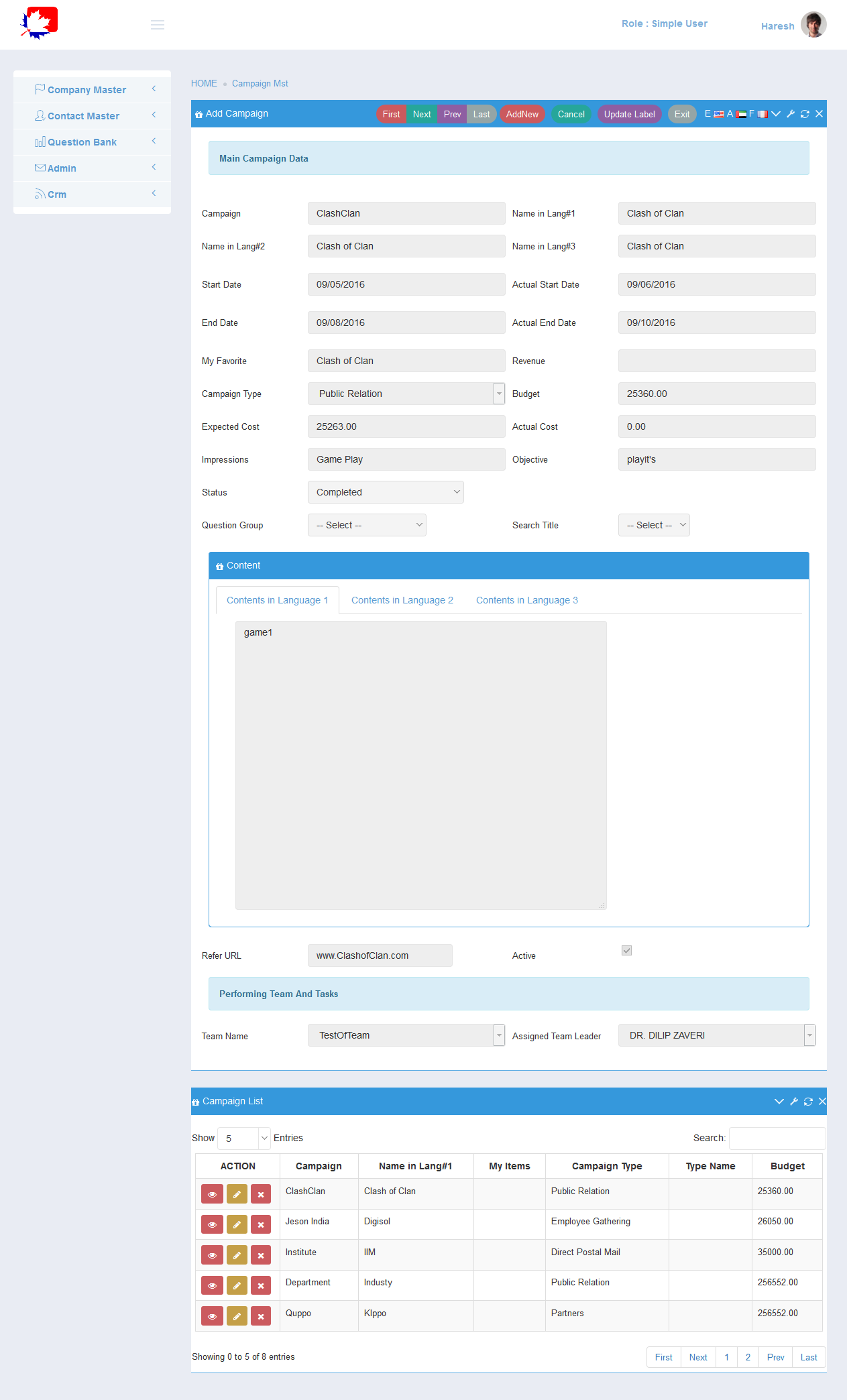Switch to French flag language
The image size is (847, 1400).
pos(763,114)
